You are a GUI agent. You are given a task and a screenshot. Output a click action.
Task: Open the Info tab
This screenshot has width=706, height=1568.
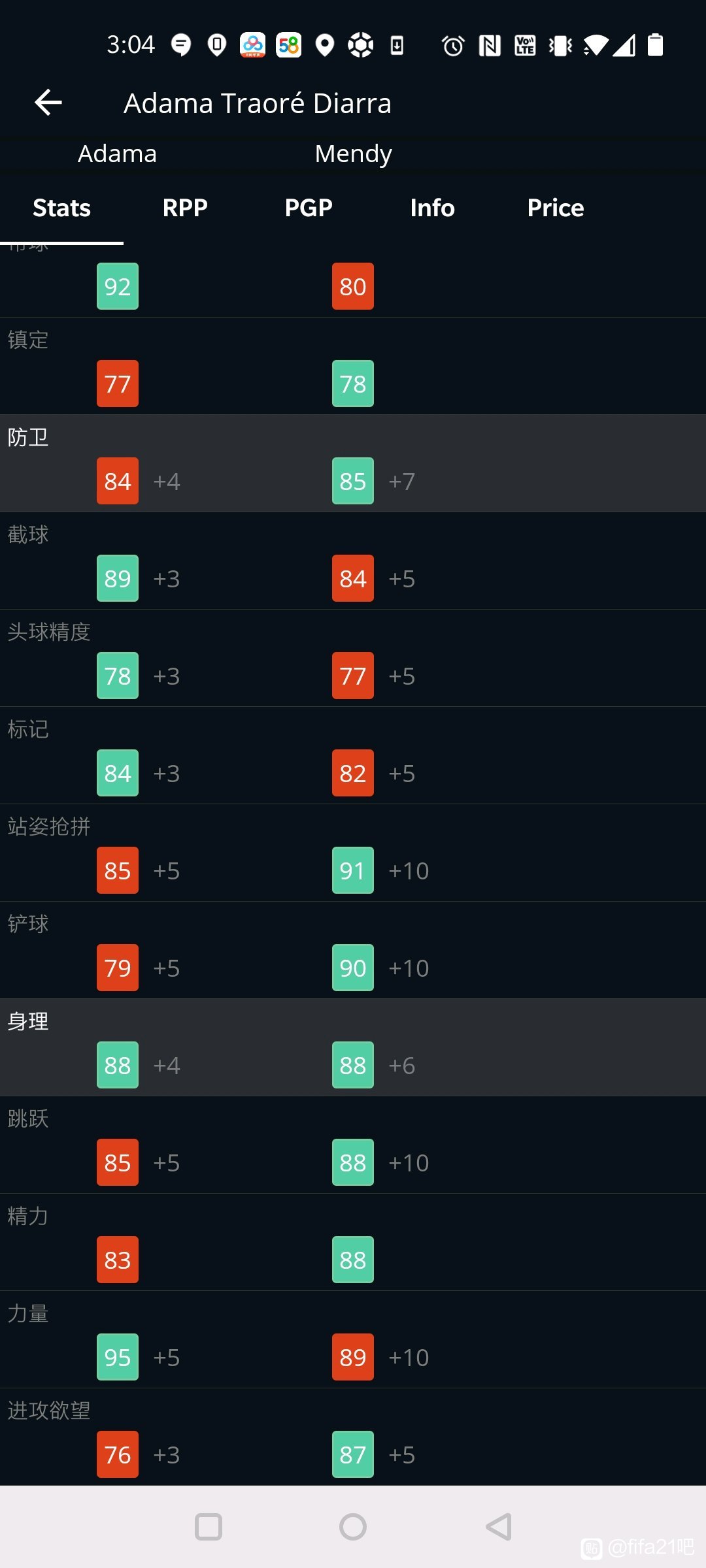pyautogui.click(x=432, y=208)
